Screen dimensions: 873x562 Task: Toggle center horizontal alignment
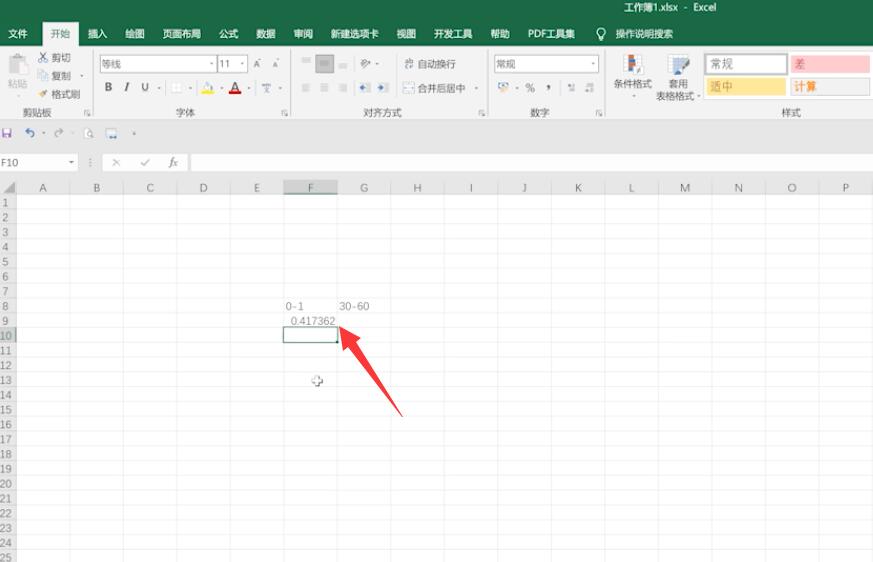(324, 87)
